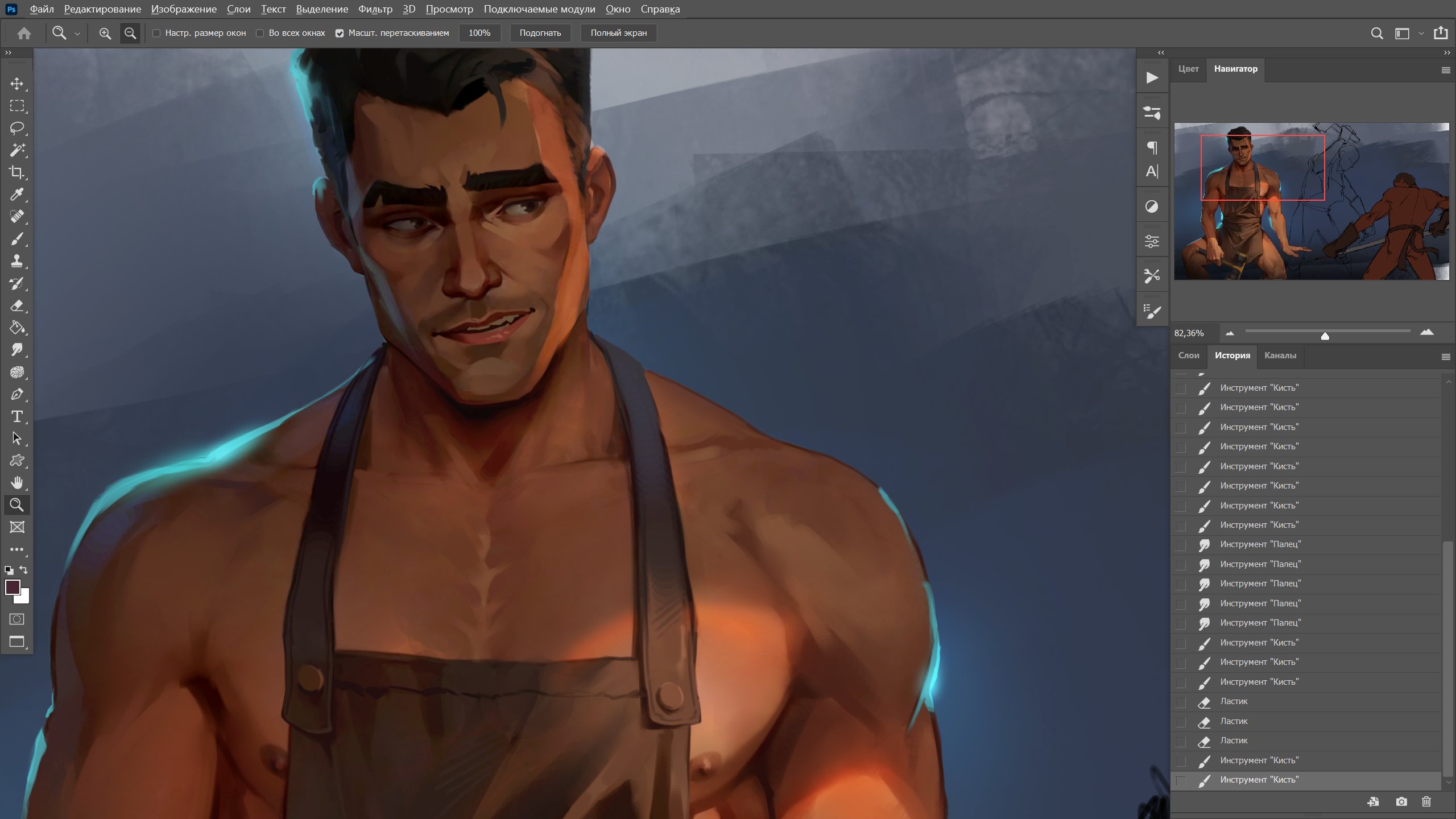Screen dimensions: 1456x819
Task: Click the 'Полный экран' button
Action: click(x=619, y=33)
